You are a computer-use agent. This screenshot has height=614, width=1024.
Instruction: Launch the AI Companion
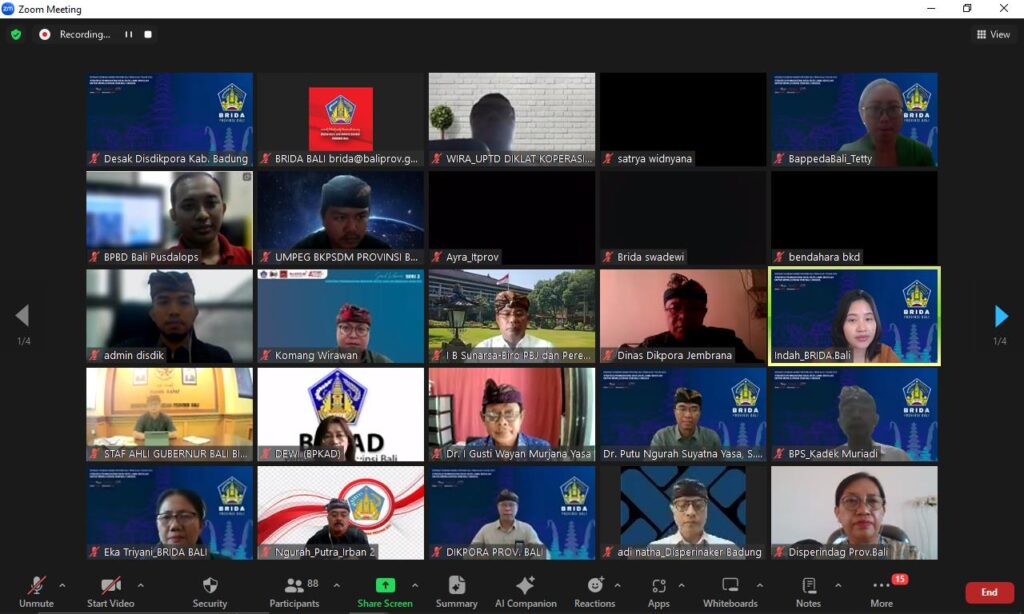click(x=526, y=592)
